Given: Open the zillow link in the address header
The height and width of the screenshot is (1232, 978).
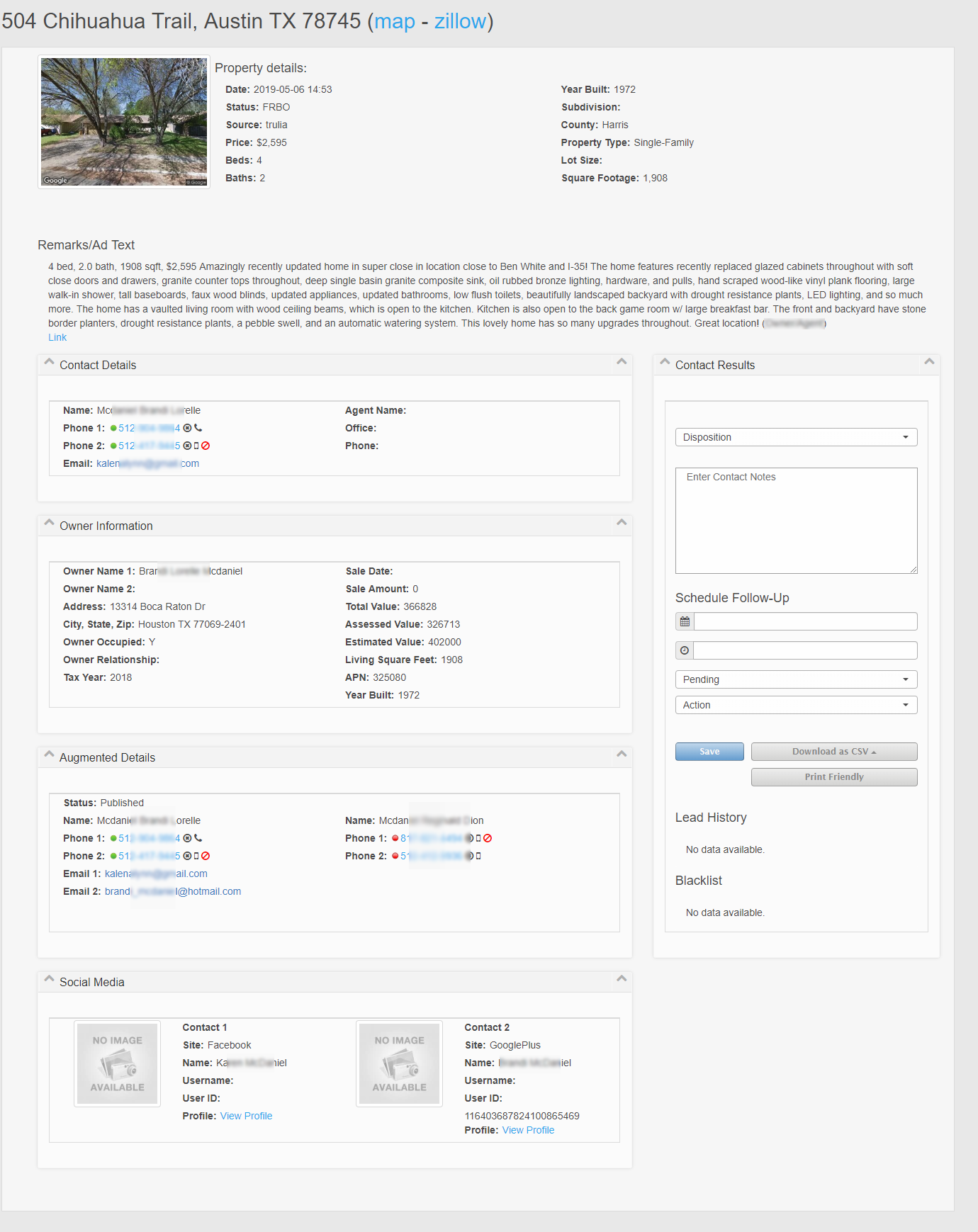Looking at the screenshot, I should pyautogui.click(x=460, y=21).
